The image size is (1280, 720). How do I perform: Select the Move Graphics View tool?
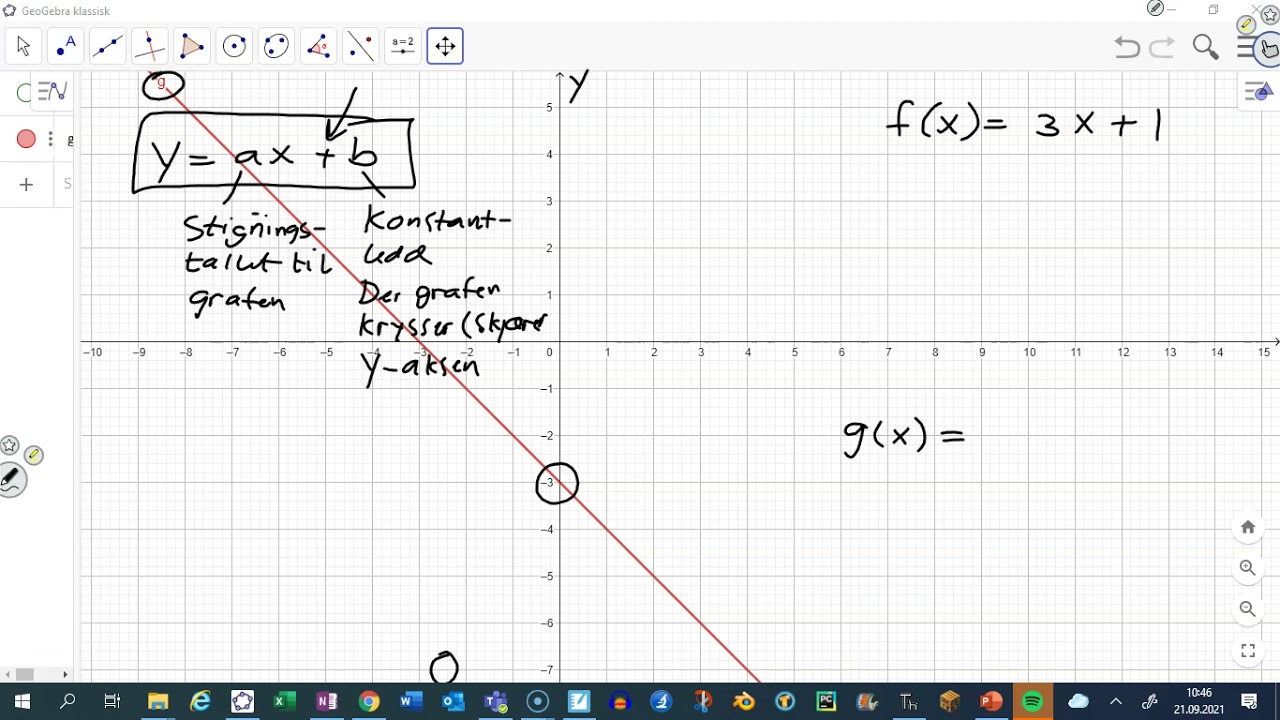click(x=445, y=46)
